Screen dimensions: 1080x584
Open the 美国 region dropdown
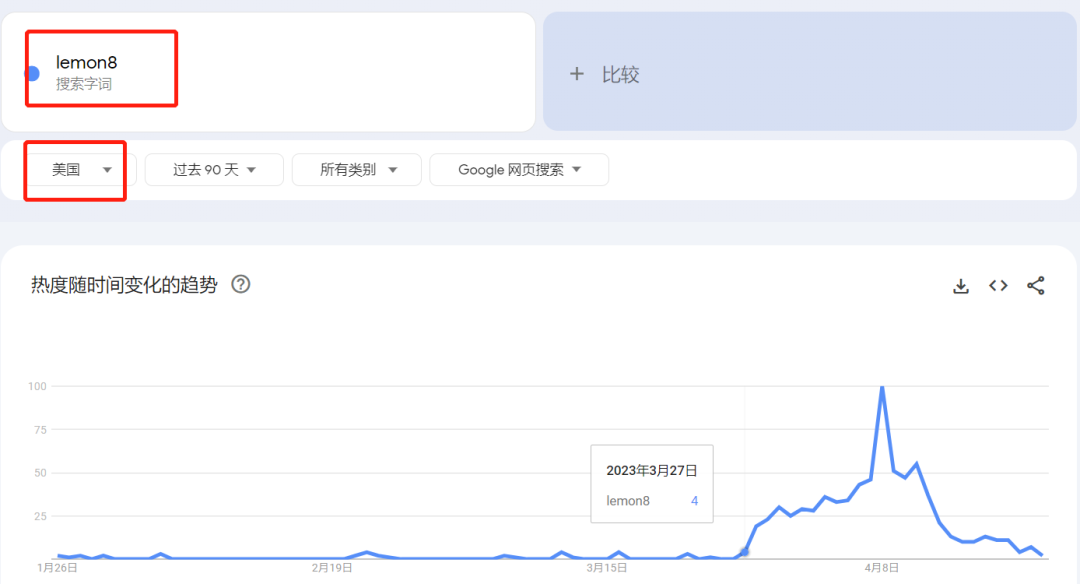tap(81, 169)
